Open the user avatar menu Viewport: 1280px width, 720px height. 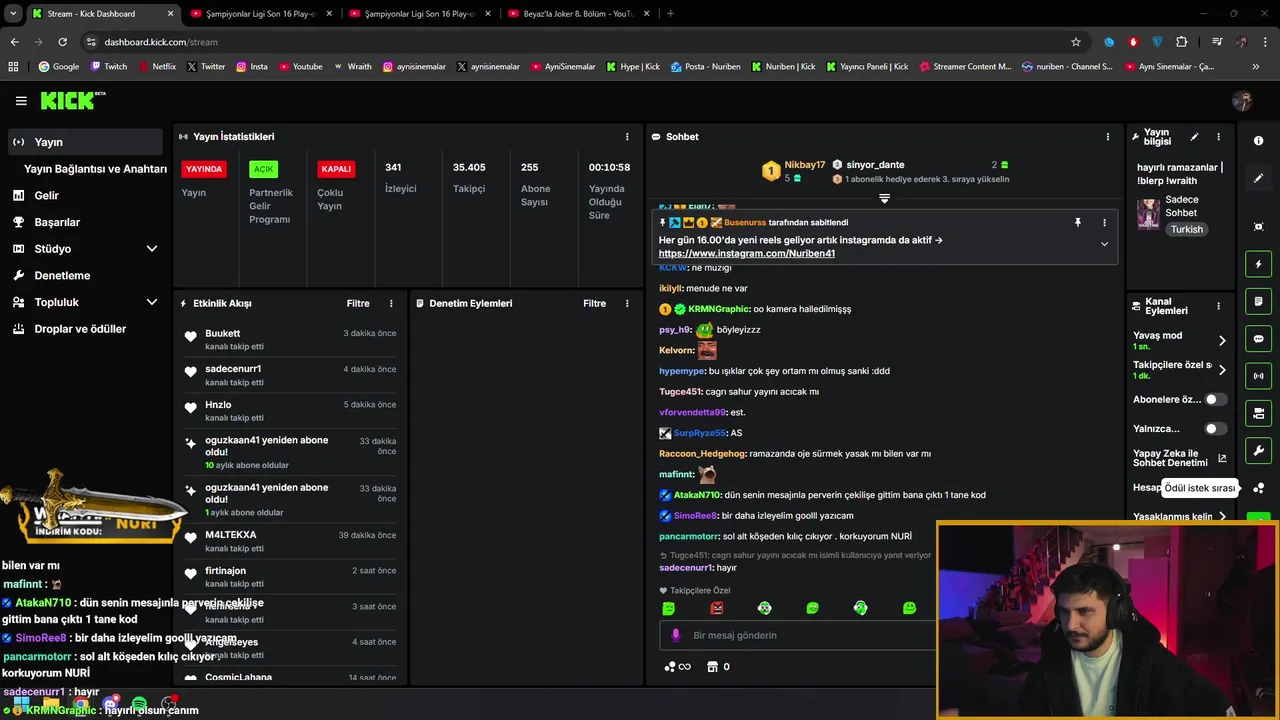click(x=1242, y=101)
